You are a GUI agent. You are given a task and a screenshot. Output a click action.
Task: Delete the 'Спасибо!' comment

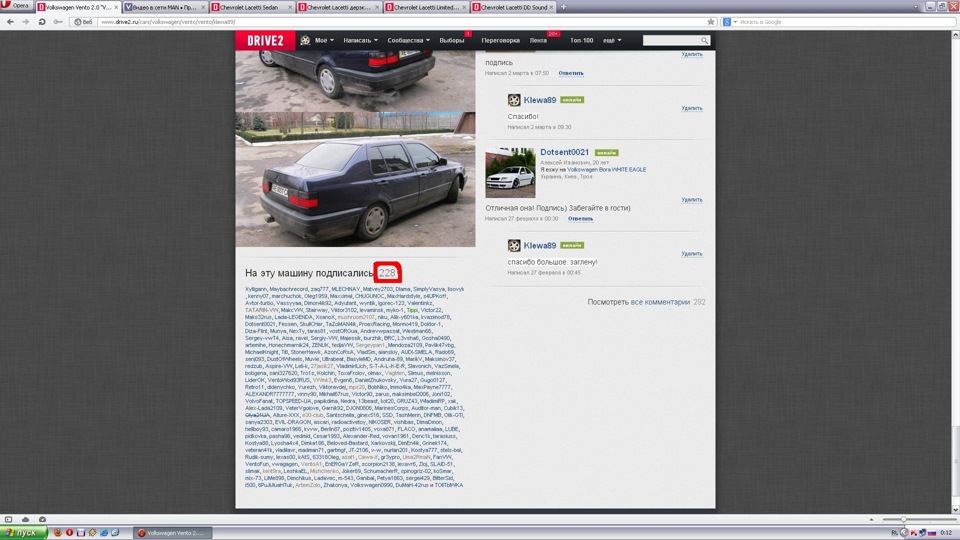pyautogui.click(x=692, y=108)
